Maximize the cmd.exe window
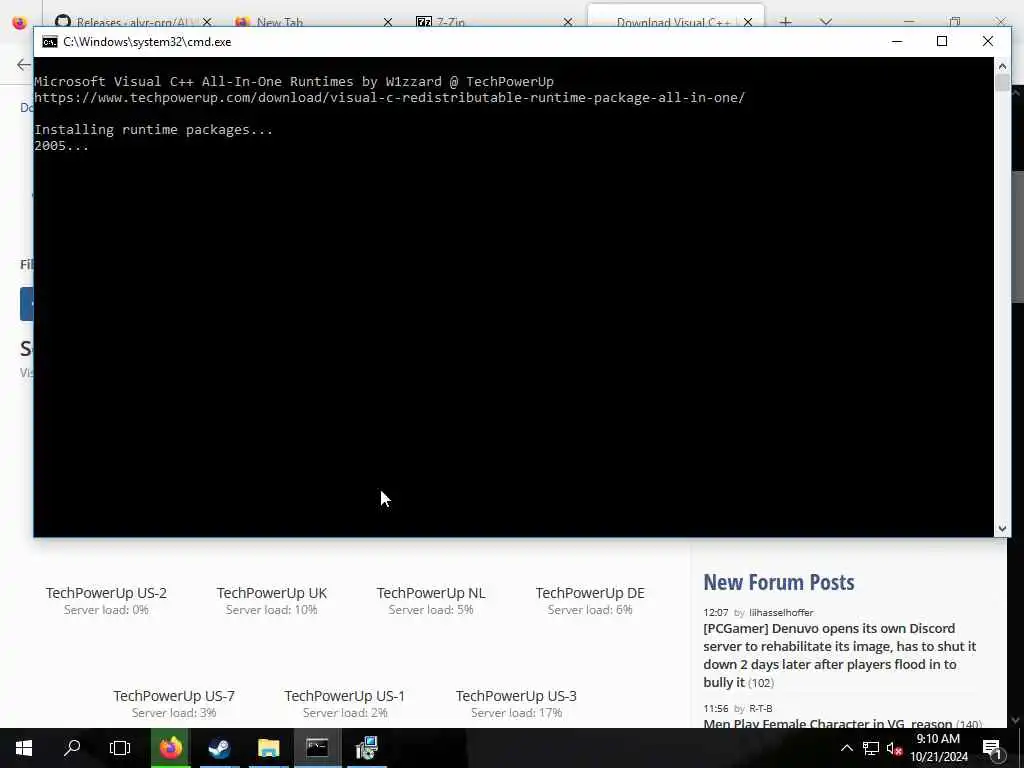This screenshot has height=768, width=1024. point(942,41)
